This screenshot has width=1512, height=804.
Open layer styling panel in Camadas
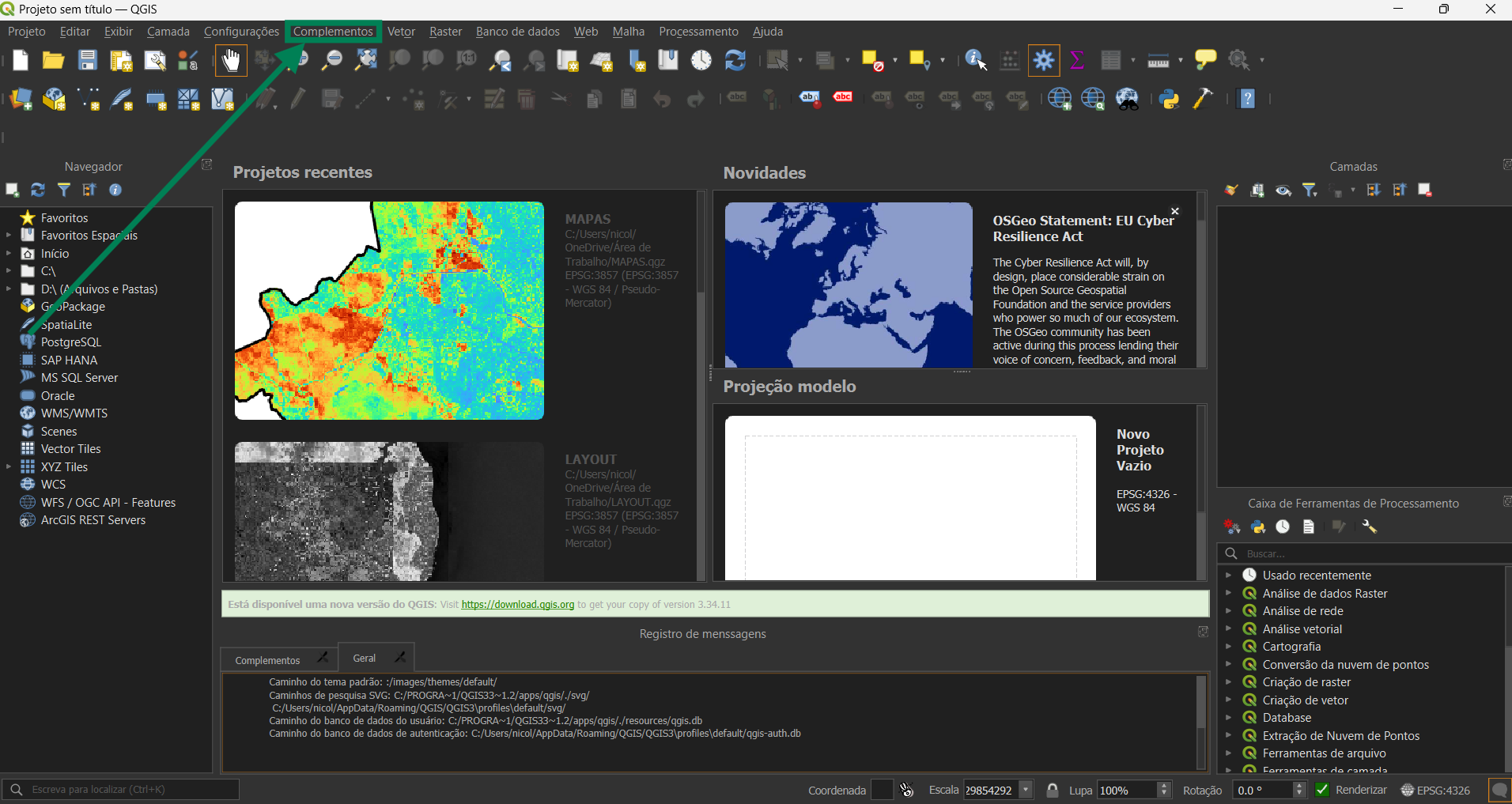(x=1231, y=190)
